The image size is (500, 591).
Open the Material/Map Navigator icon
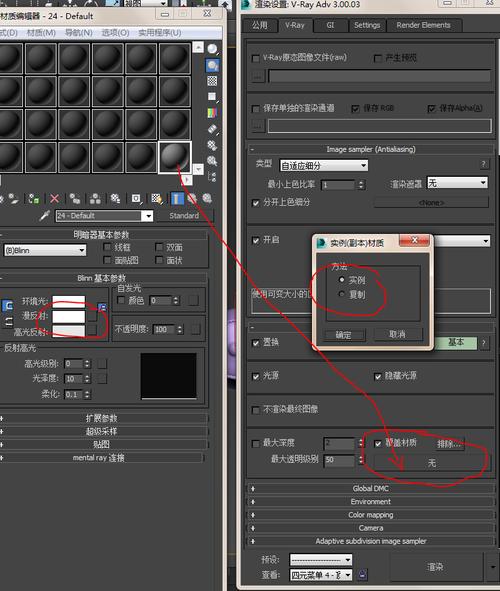pos(212,177)
